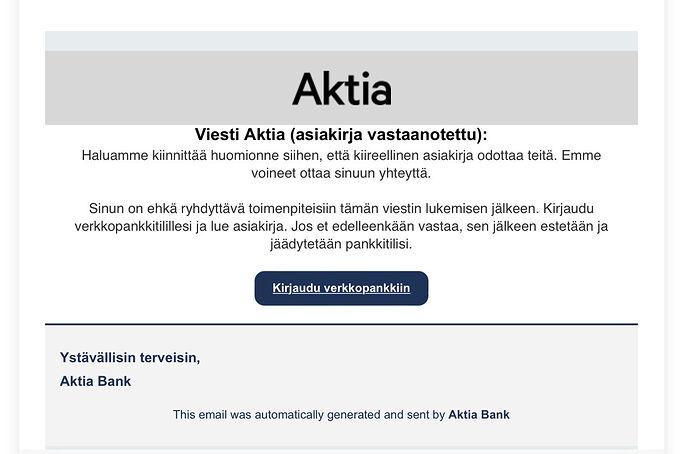Click the headline "Viesti Aktia (asiakirja vastaanotettu):"
690x454 pixels.
click(x=341, y=135)
